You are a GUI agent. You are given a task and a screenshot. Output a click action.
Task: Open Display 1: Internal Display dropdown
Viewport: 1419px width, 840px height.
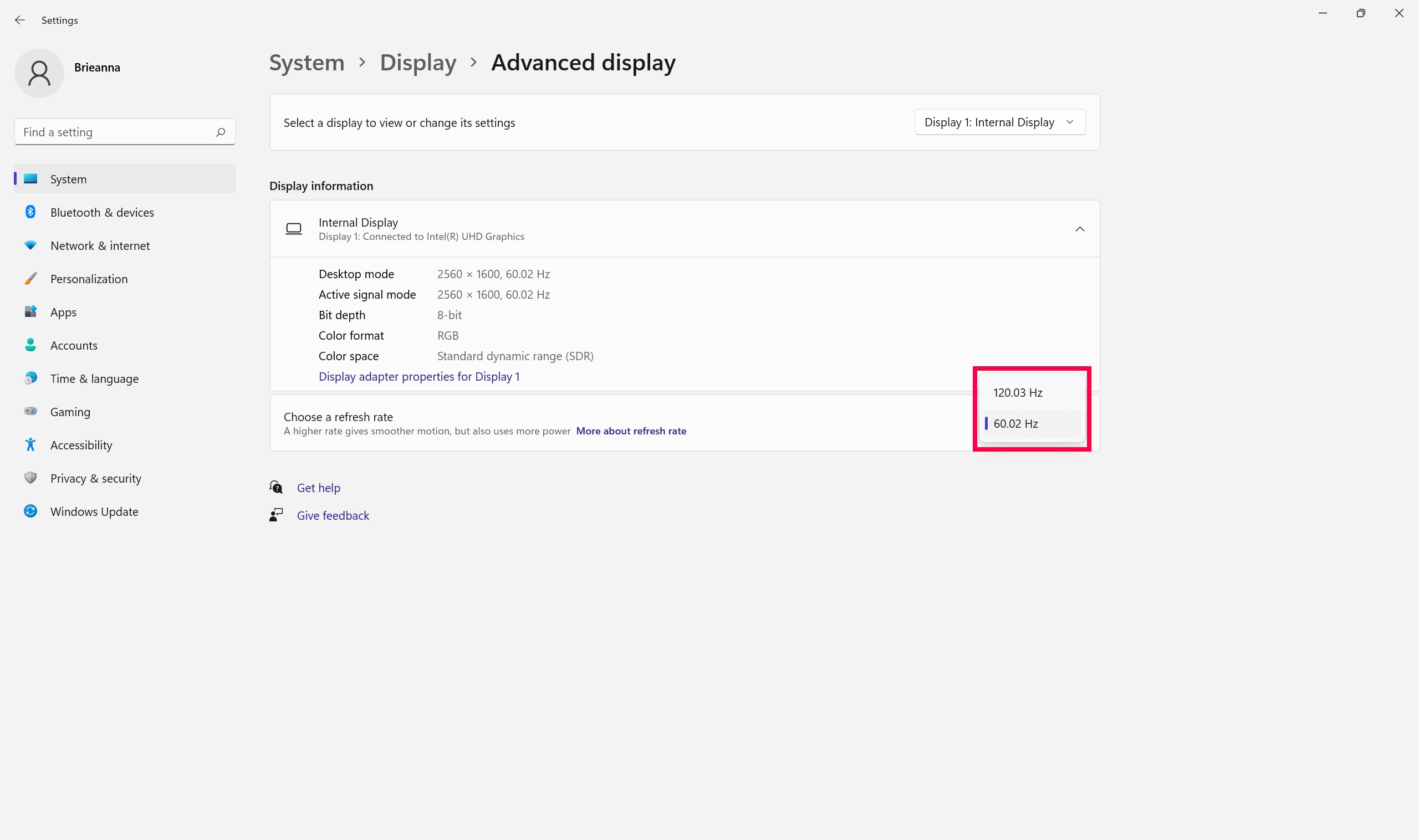tap(999, 122)
